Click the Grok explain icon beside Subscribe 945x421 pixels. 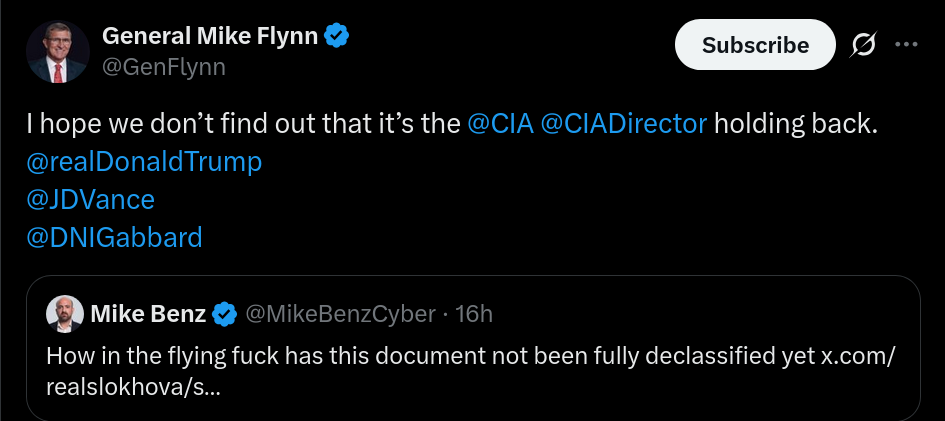click(x=863, y=45)
